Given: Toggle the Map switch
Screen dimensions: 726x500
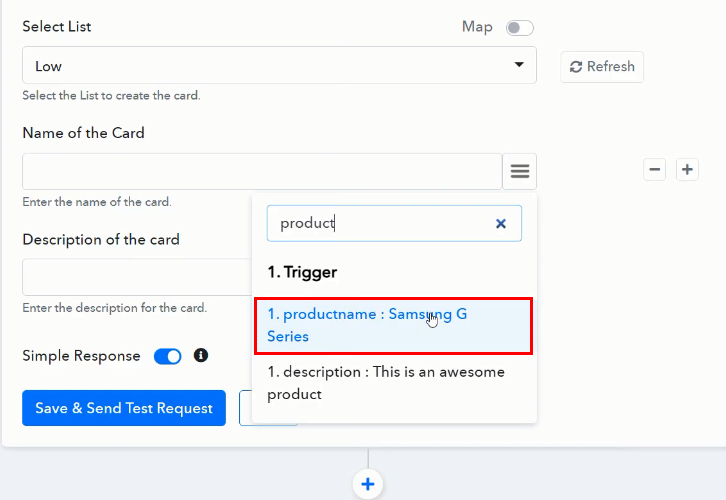Looking at the screenshot, I should coord(519,28).
